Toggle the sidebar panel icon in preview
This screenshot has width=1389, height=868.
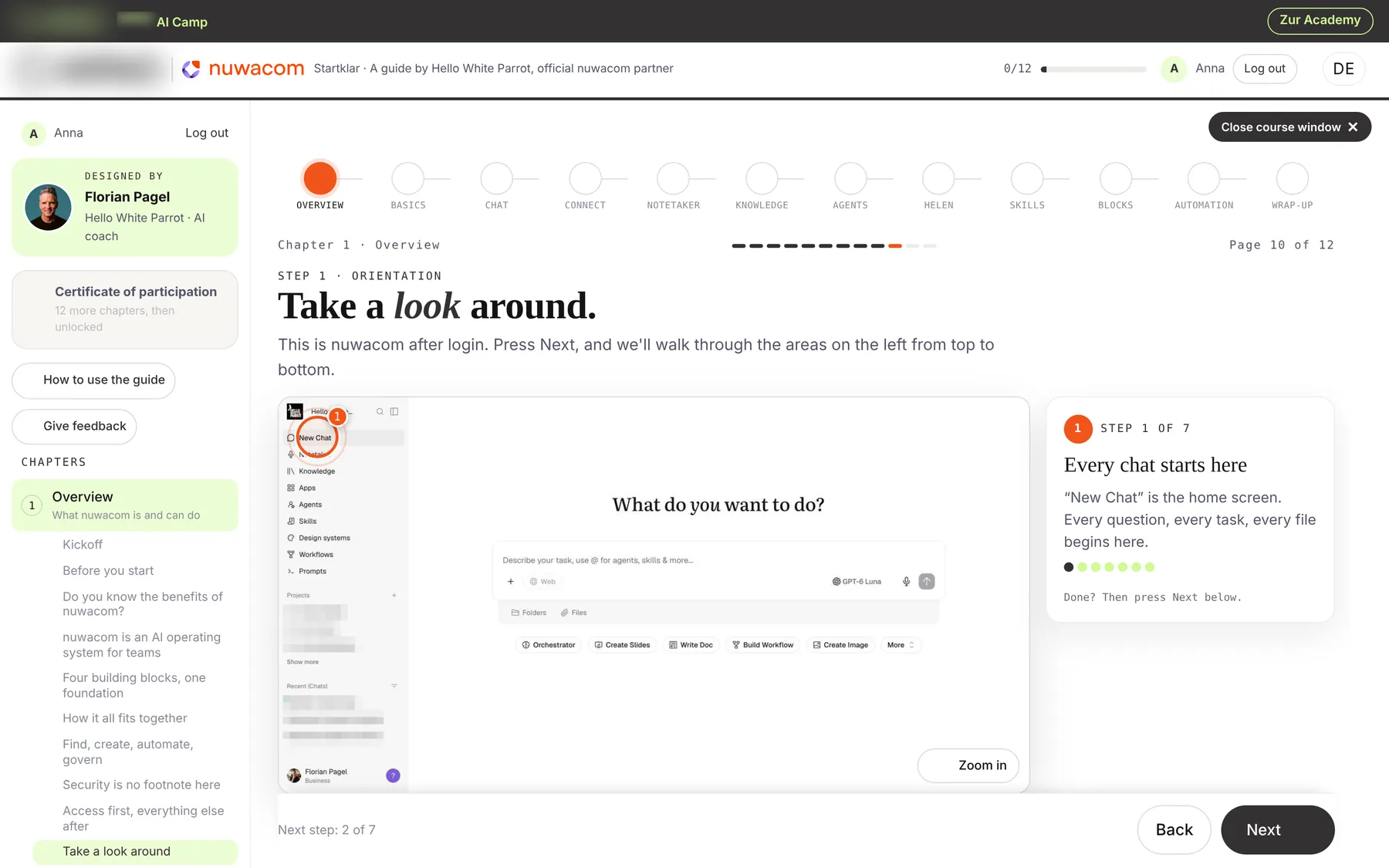click(394, 412)
